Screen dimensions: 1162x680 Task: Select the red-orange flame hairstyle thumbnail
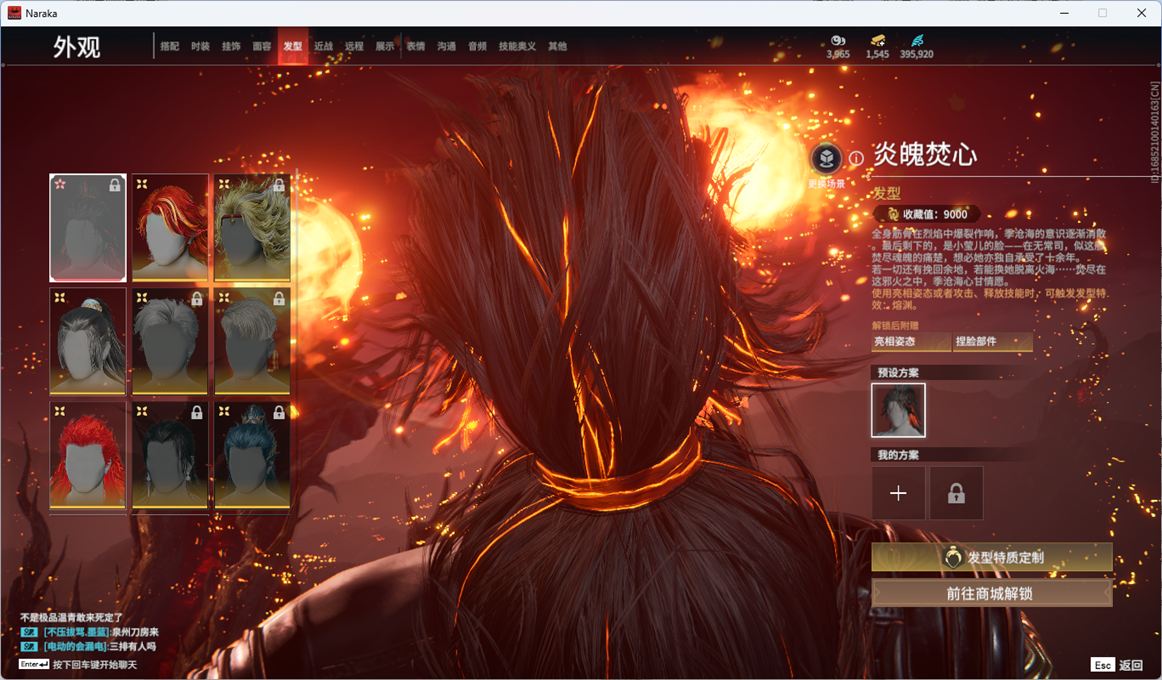pyautogui.click(x=170, y=228)
